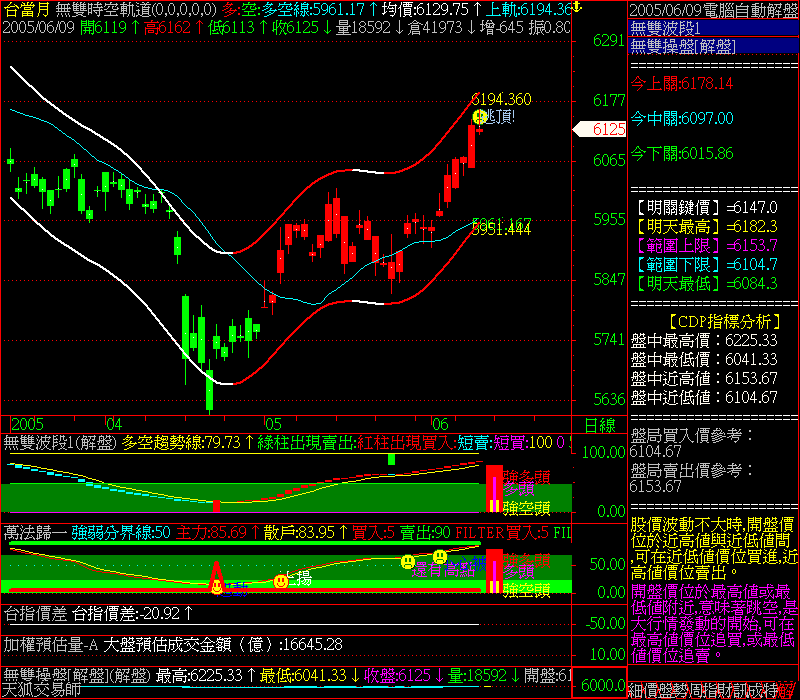Screen dimensions: 800x700
Task: Click the "[CDP指標分析]" heading
Action: (x=724, y=321)
